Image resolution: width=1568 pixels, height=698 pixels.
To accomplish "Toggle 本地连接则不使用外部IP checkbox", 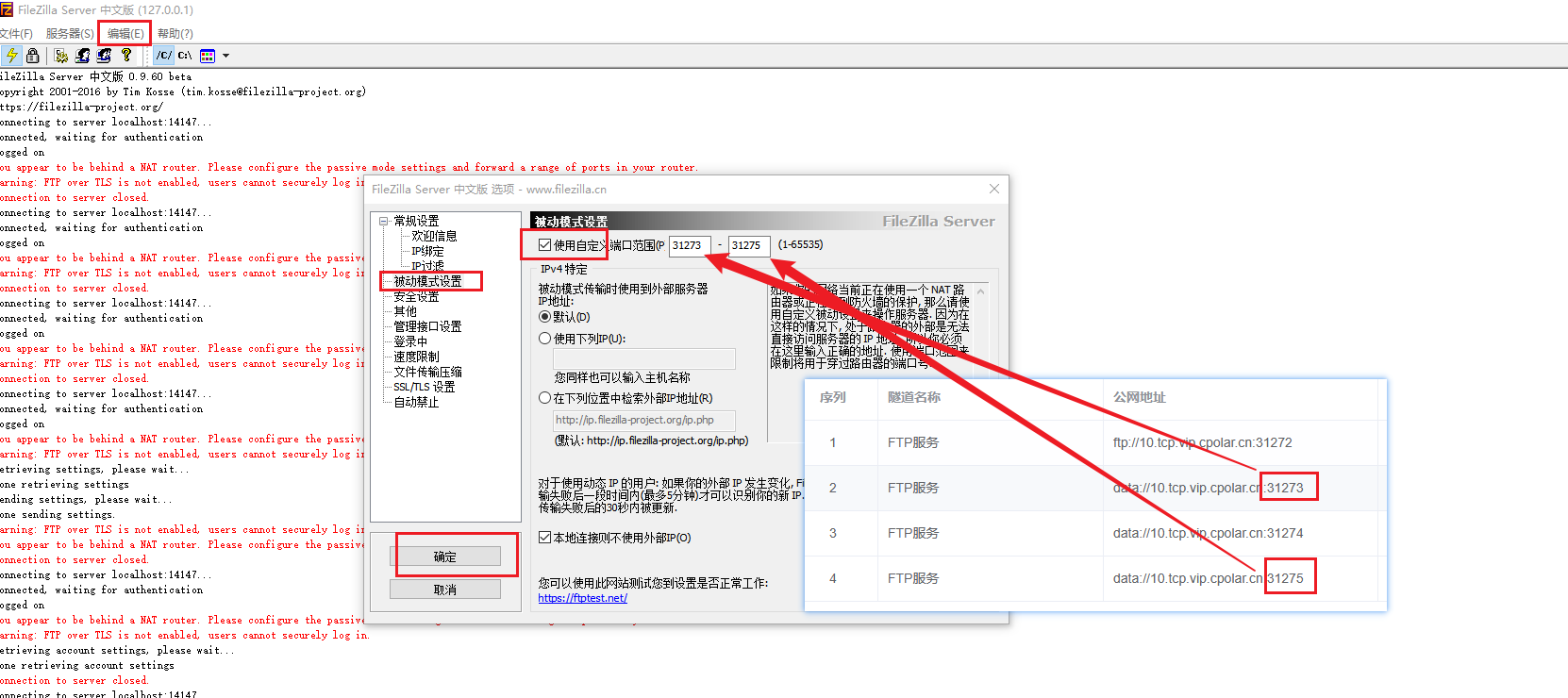I will tap(544, 538).
